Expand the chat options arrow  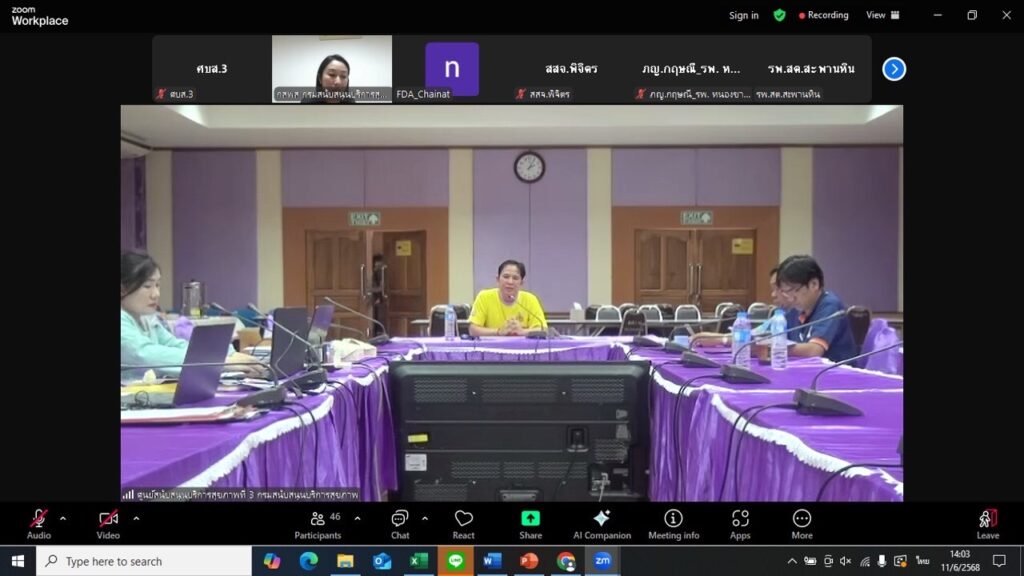click(425, 518)
